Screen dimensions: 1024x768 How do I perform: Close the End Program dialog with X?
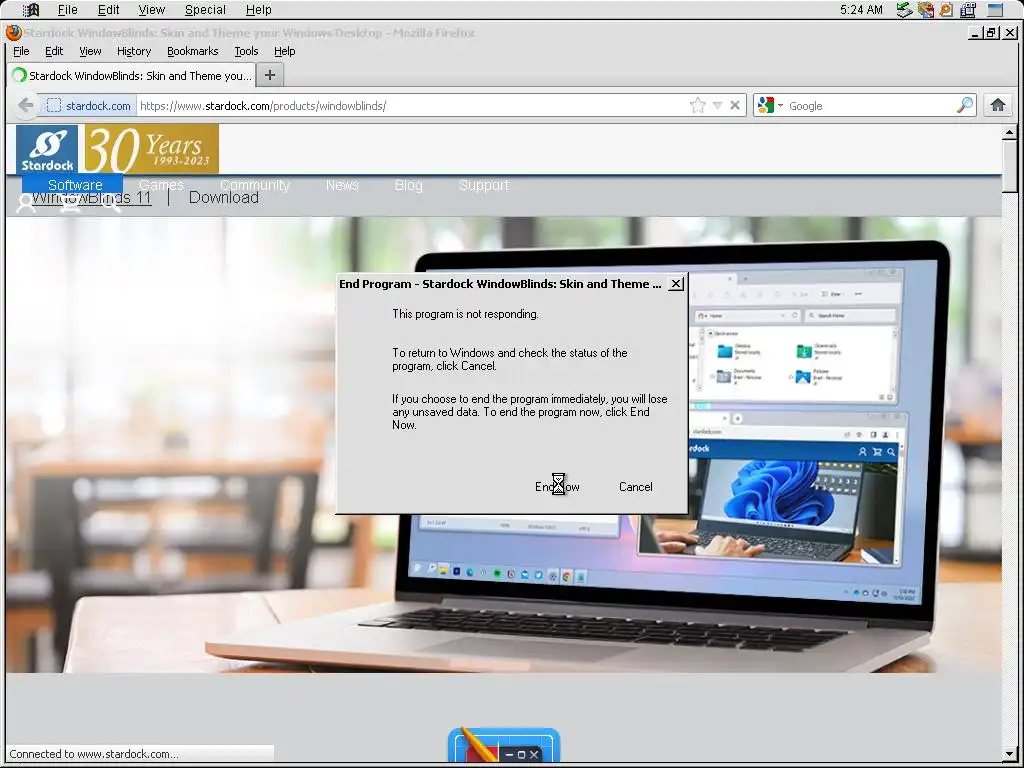(677, 283)
